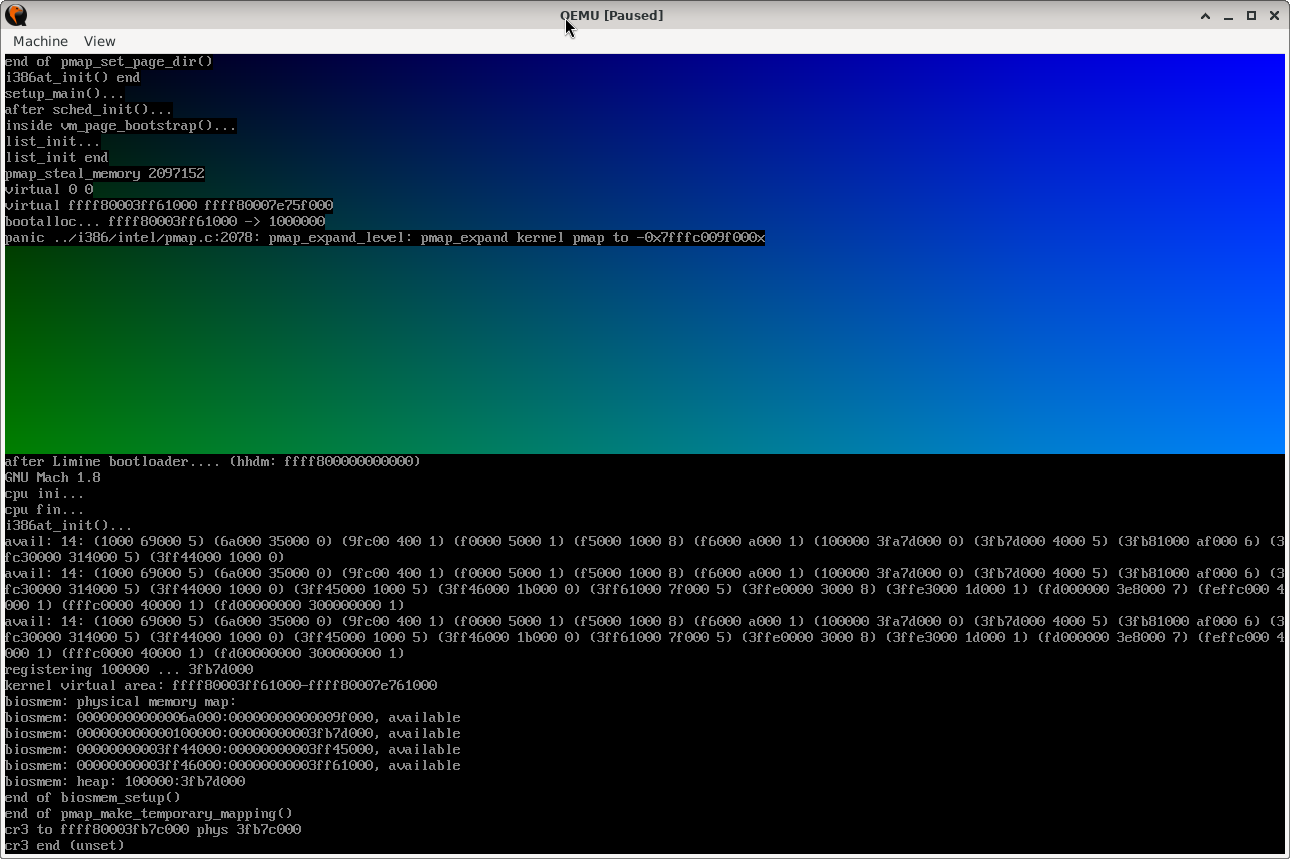Open the View menu

click(x=100, y=41)
